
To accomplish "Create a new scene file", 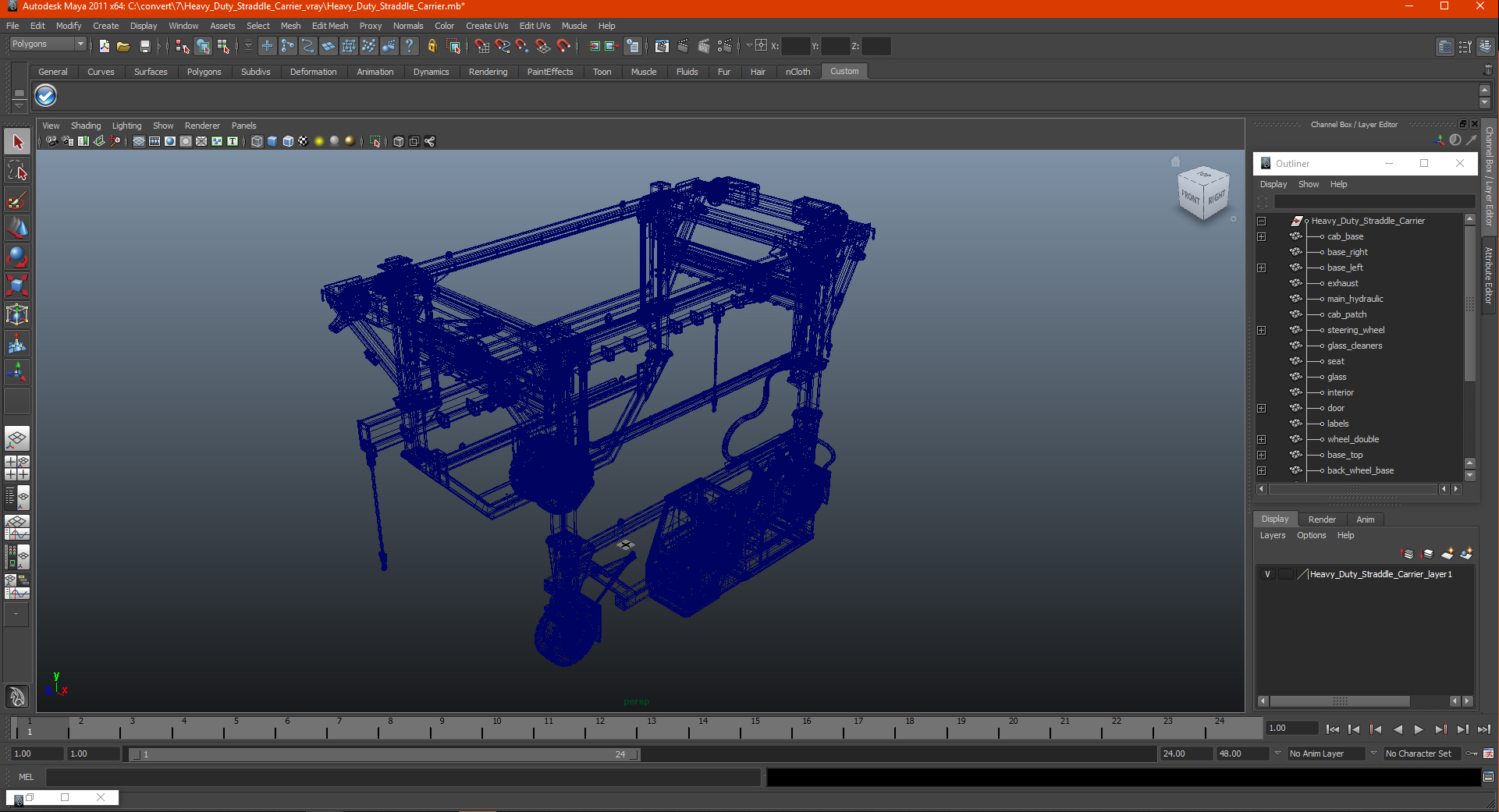I will click(105, 46).
